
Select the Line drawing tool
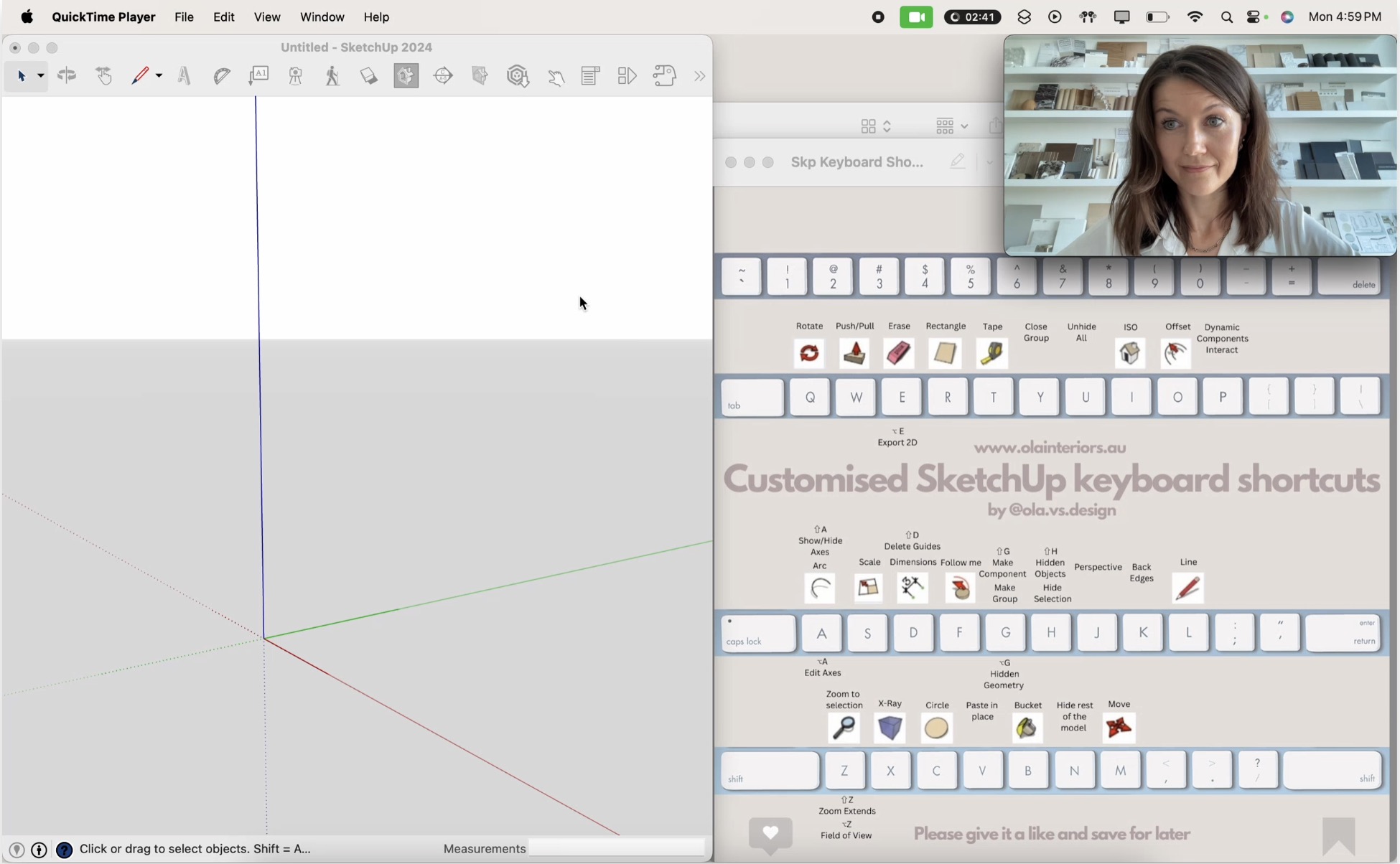point(139,75)
